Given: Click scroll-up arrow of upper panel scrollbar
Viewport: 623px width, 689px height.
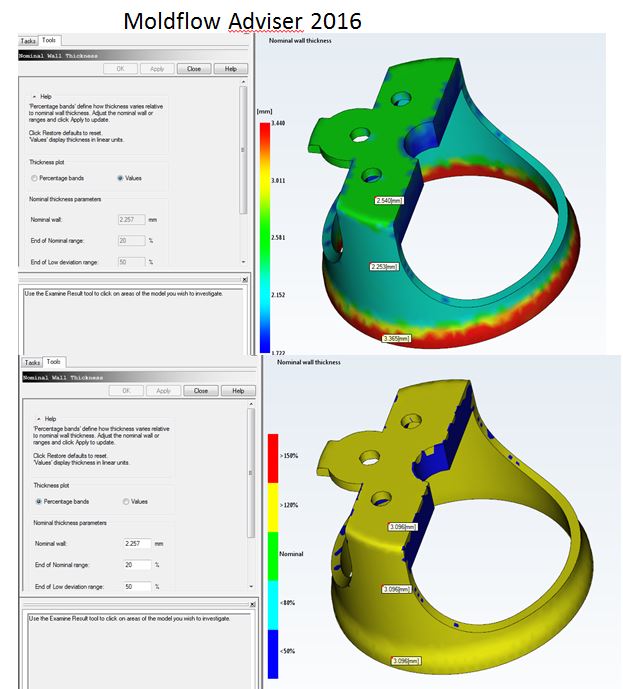Looking at the screenshot, I should pyautogui.click(x=243, y=82).
